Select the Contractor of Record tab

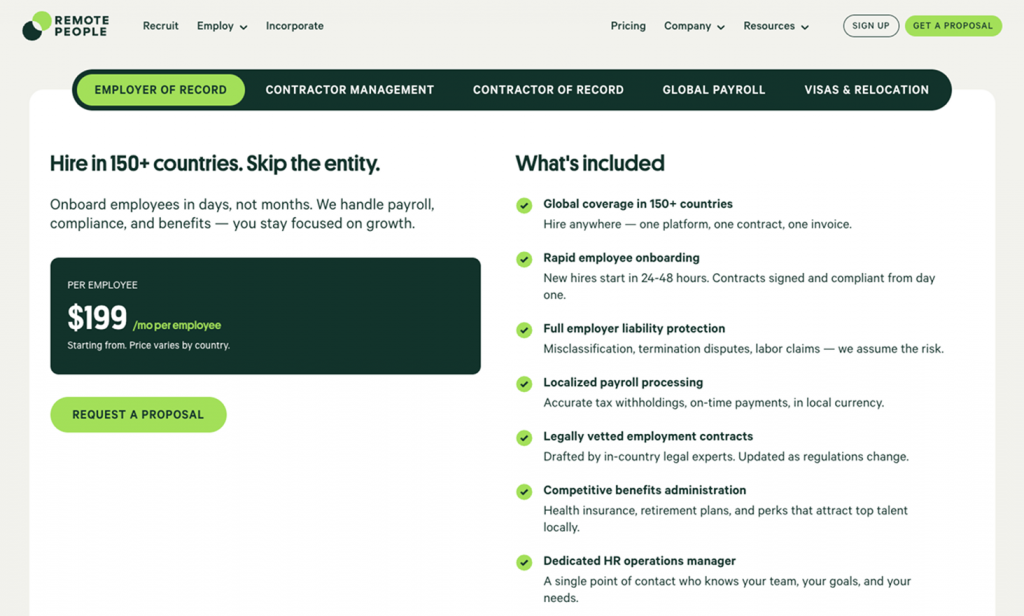[x=548, y=90]
